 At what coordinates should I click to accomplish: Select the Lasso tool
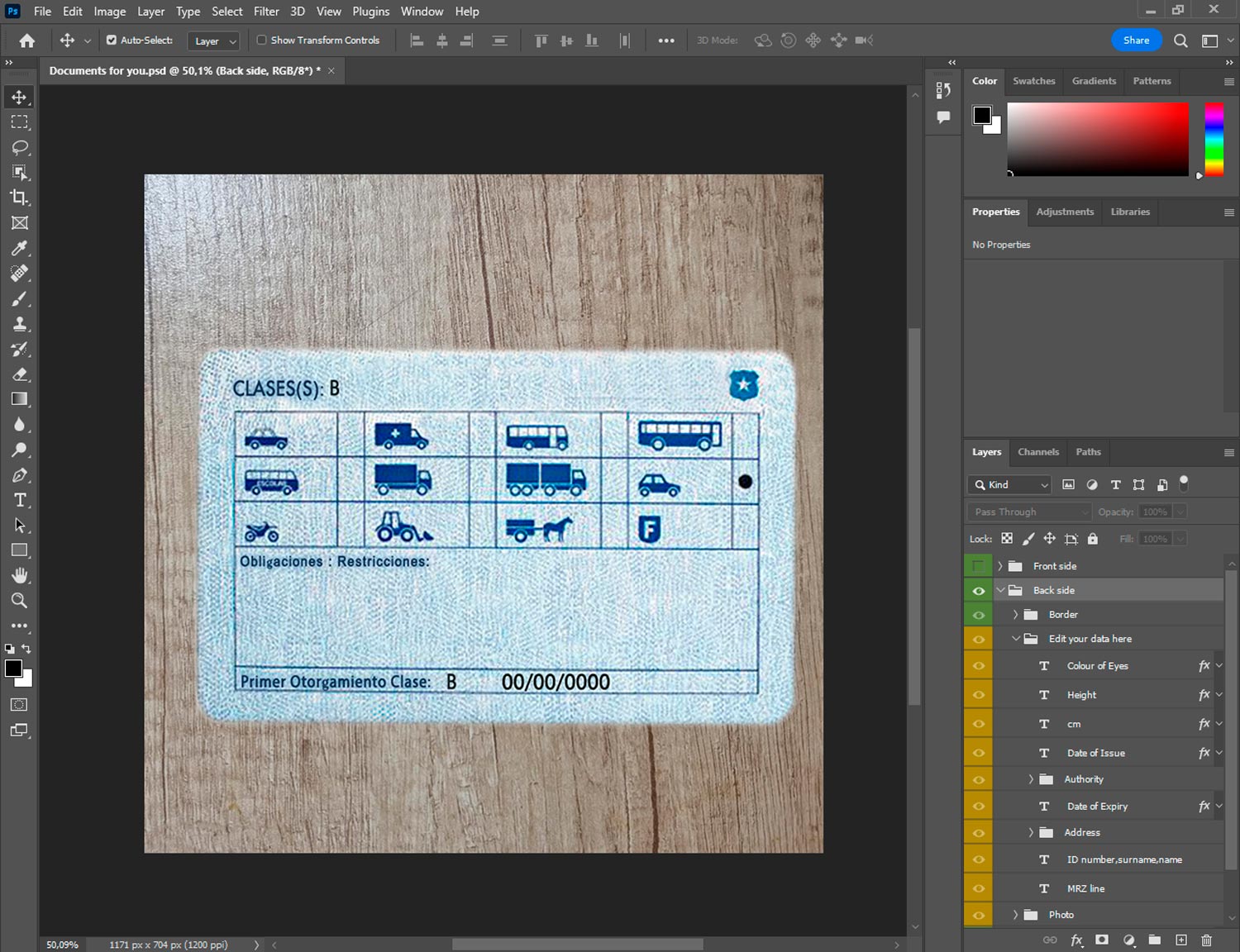[20, 148]
